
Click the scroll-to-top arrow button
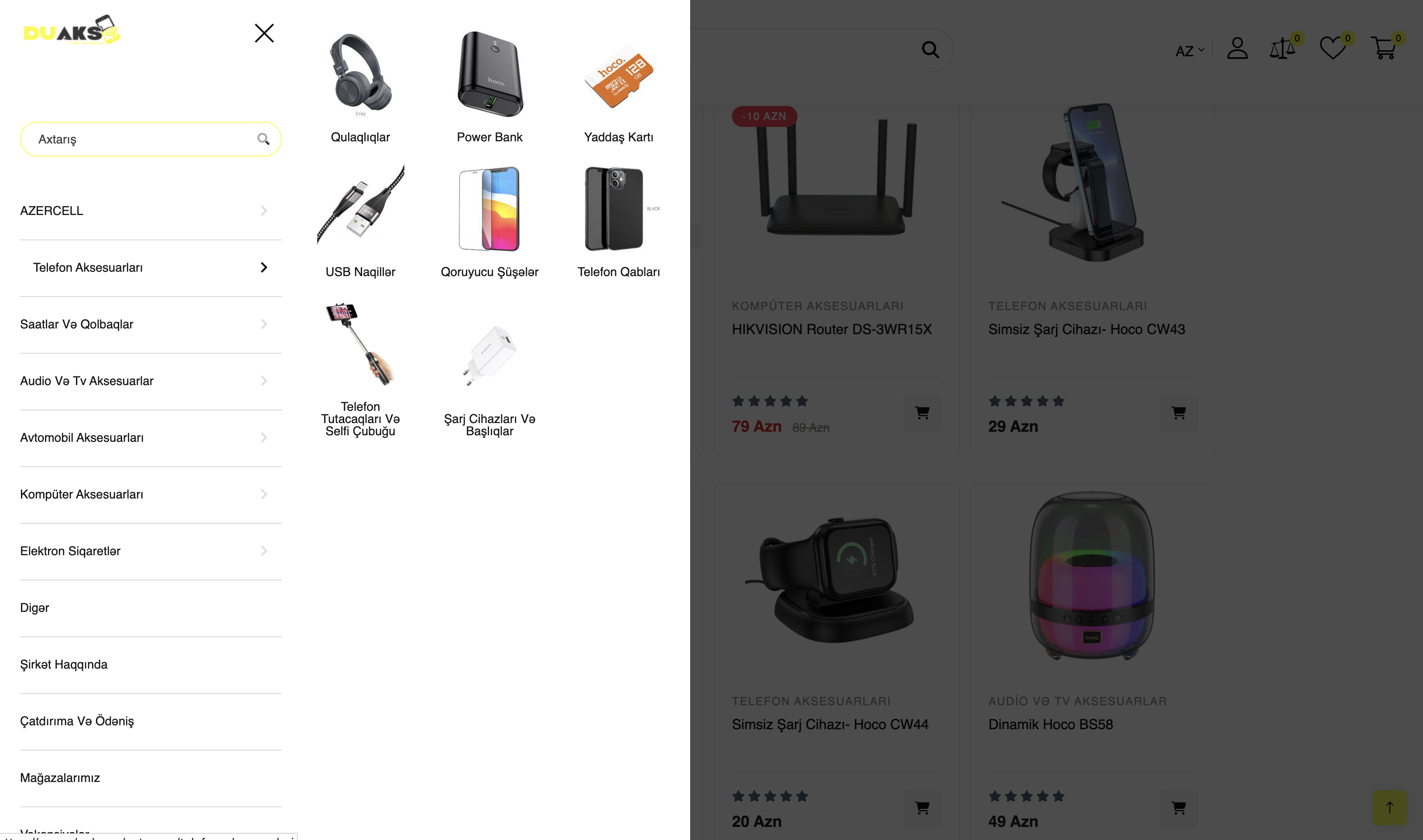(x=1389, y=807)
